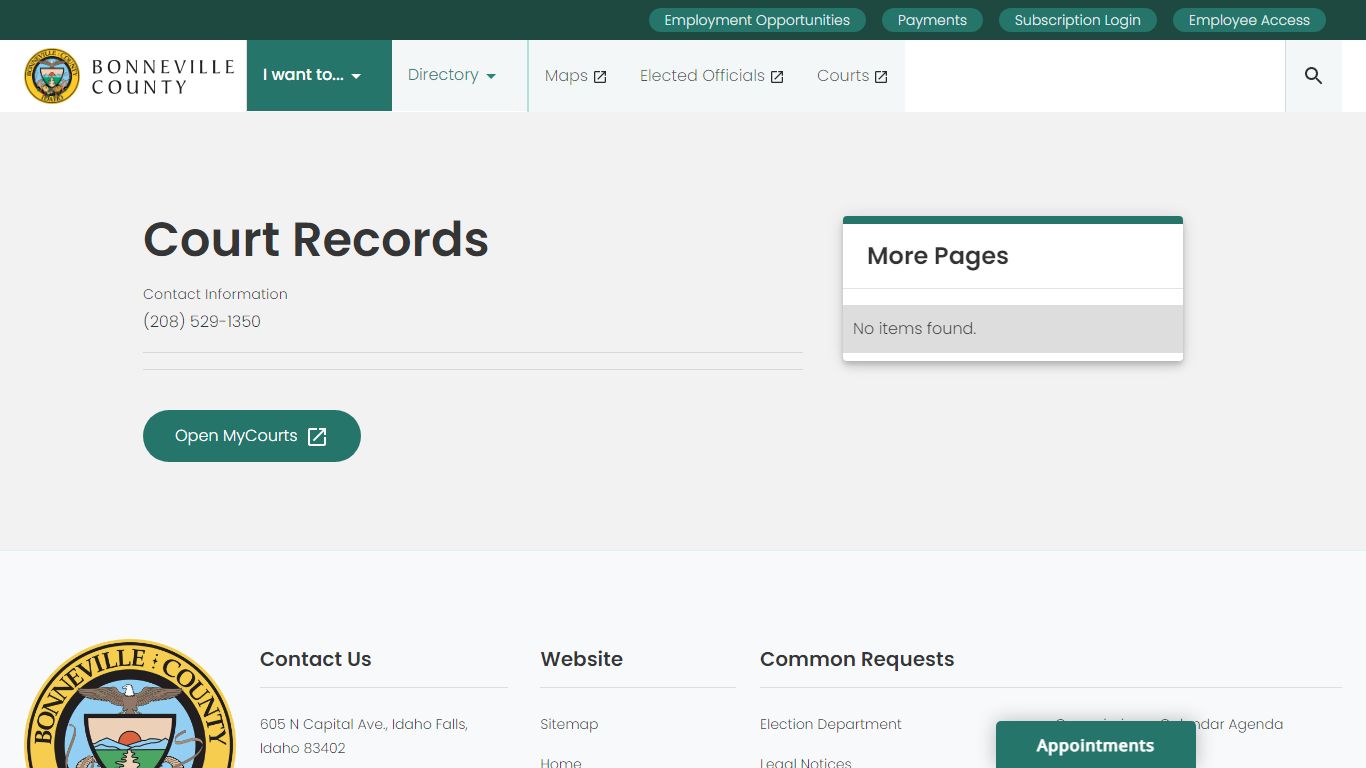The height and width of the screenshot is (768, 1366).
Task: Click the "Idaho 83402" address line
Action: 303,748
